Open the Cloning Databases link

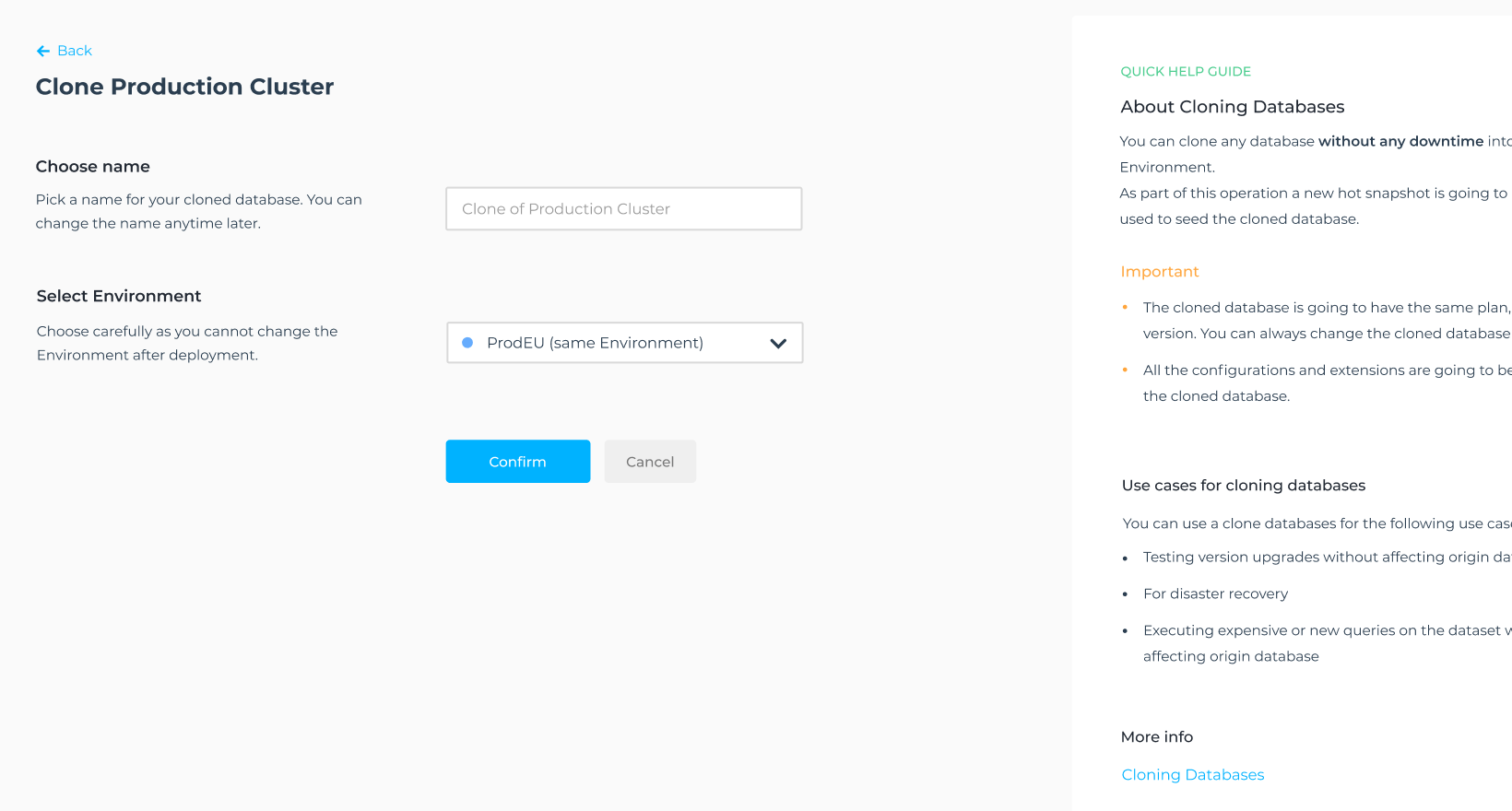pos(1192,775)
